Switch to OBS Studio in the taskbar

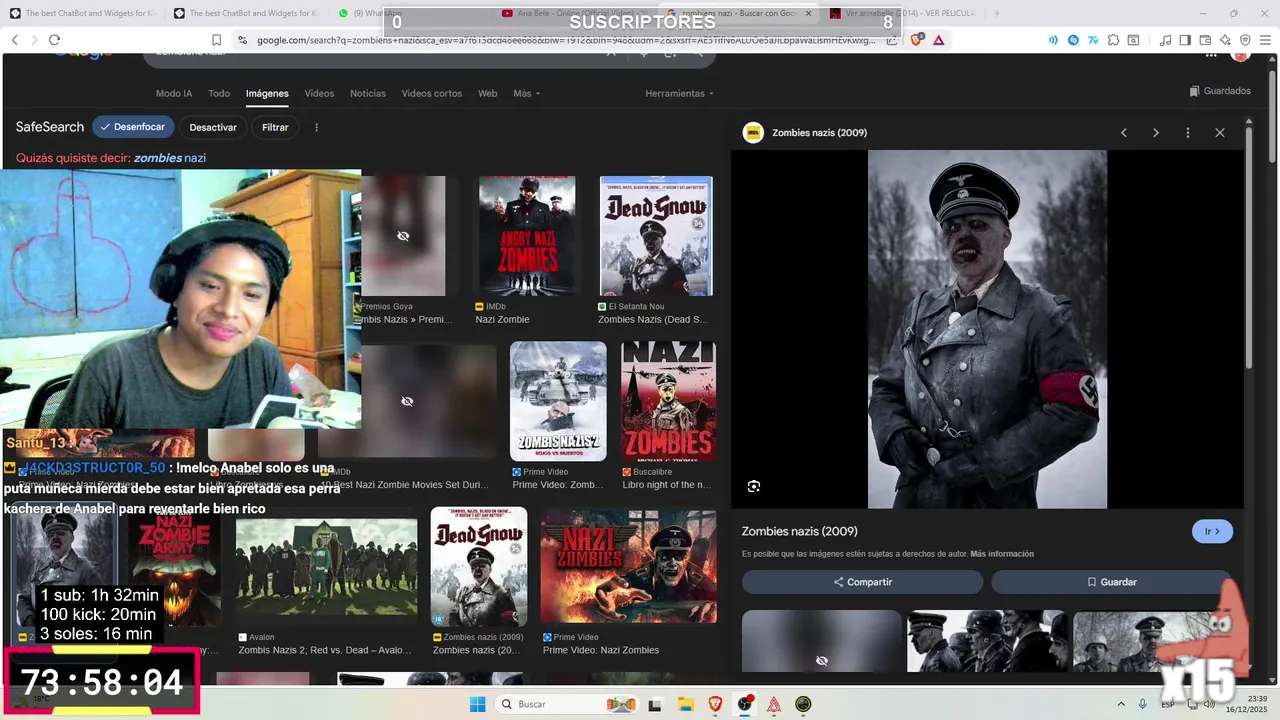tap(745, 704)
